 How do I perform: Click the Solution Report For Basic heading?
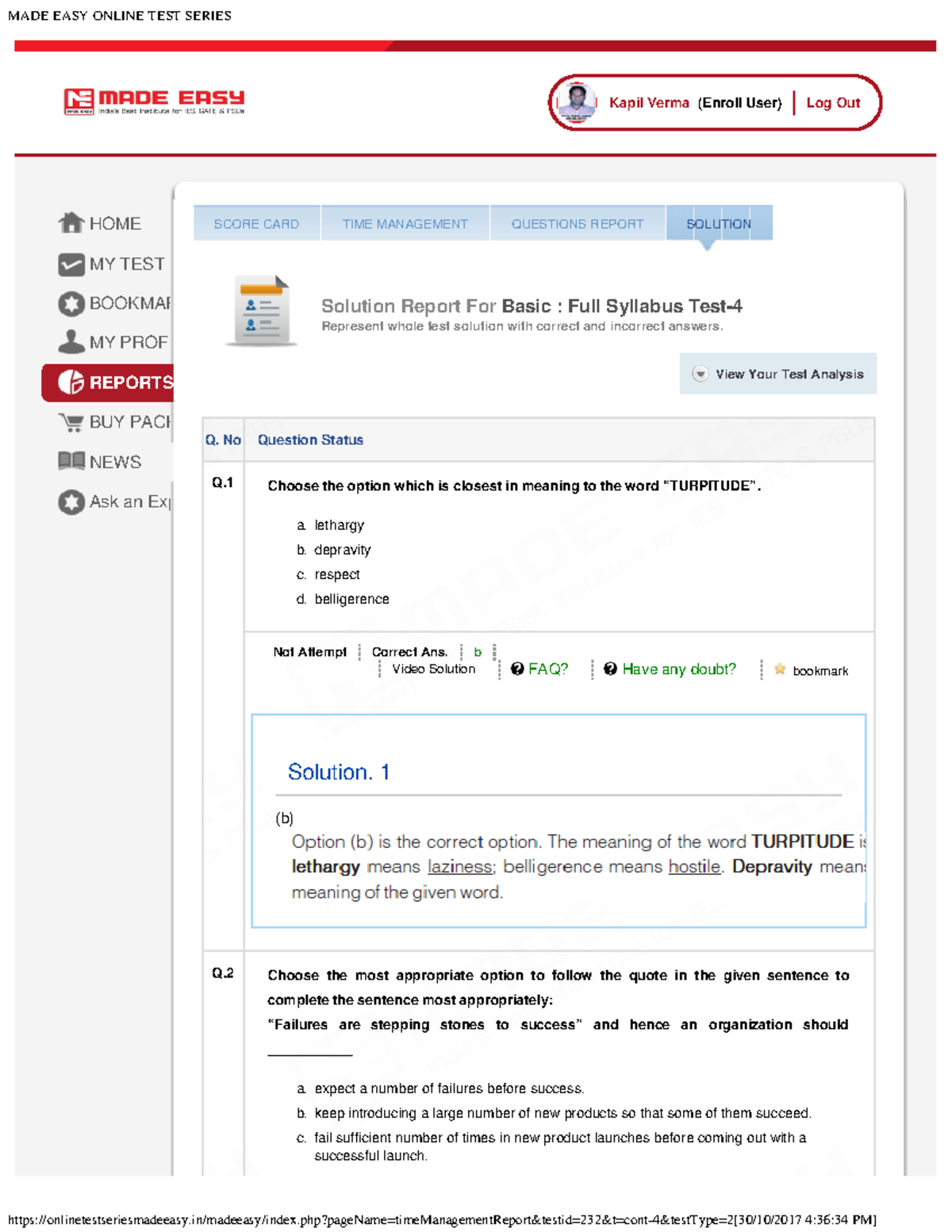[532, 306]
